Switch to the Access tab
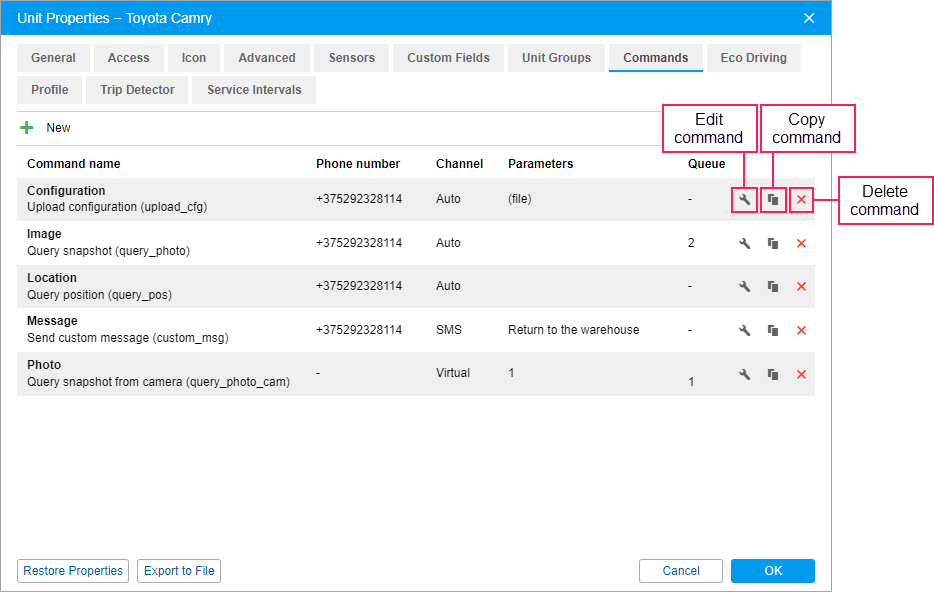Viewport: 934px width, 592px height. point(128,58)
